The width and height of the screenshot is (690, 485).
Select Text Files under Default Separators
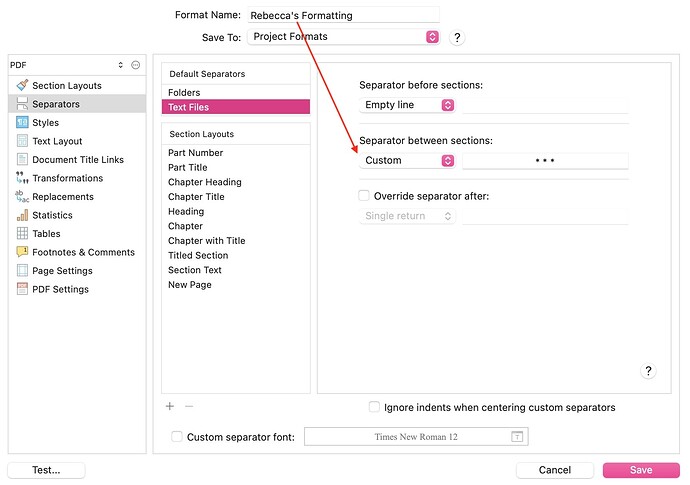tap(236, 107)
